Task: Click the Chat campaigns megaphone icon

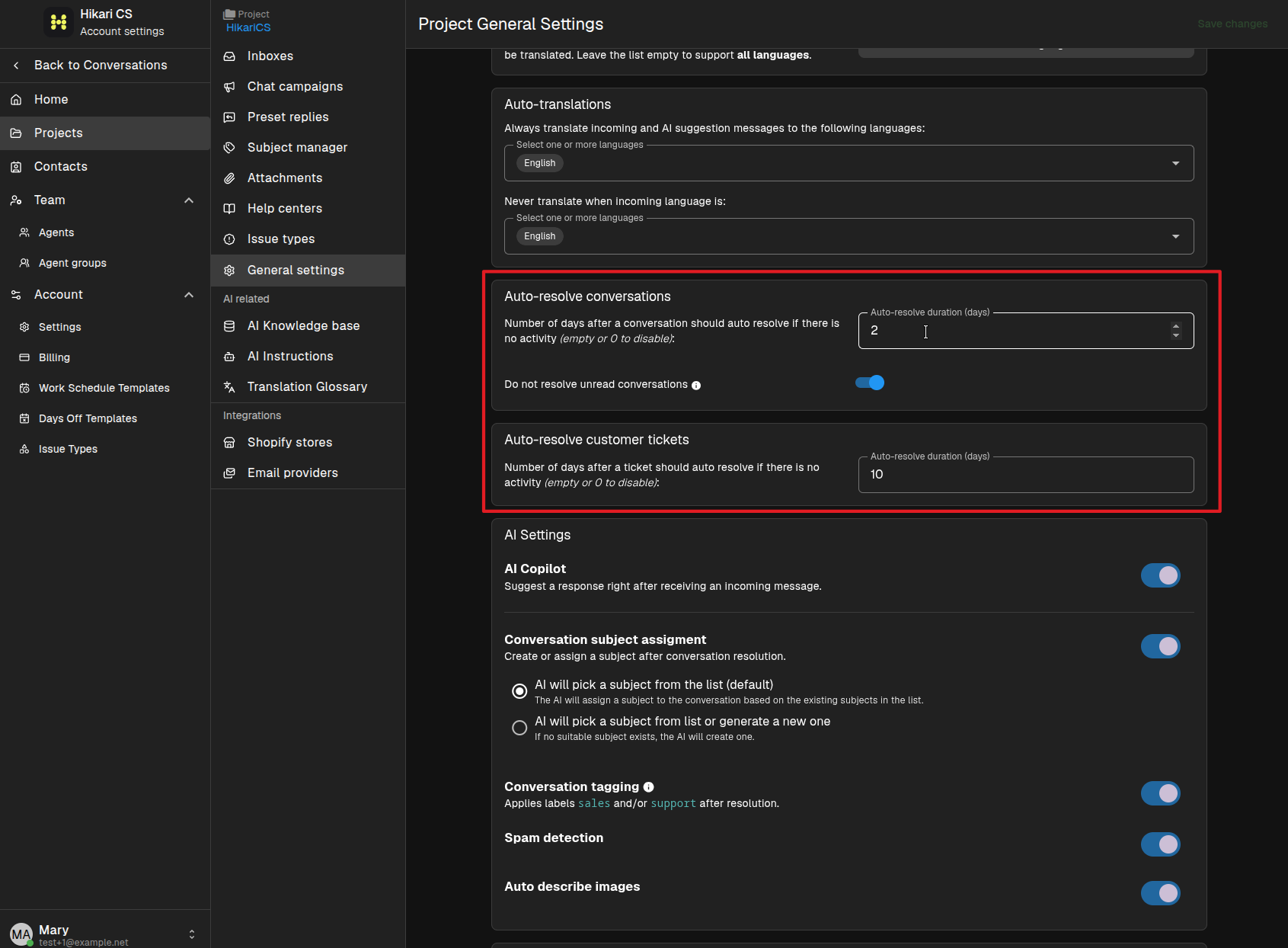Action: coord(229,87)
